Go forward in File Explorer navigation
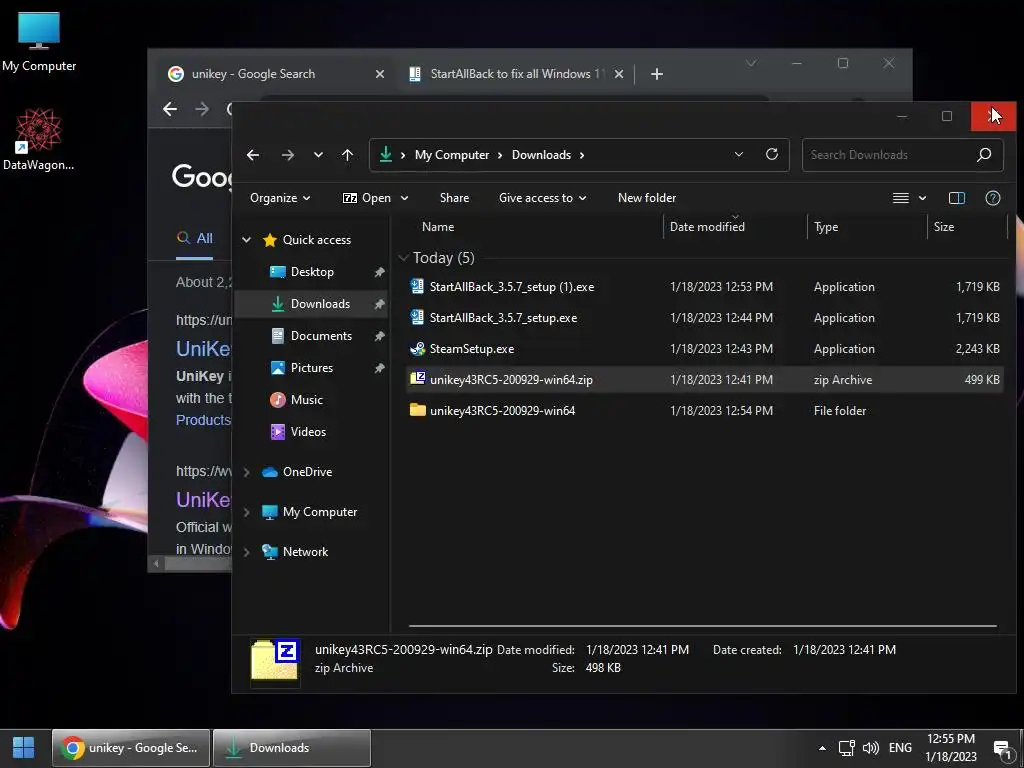This screenshot has width=1024, height=768. click(287, 155)
